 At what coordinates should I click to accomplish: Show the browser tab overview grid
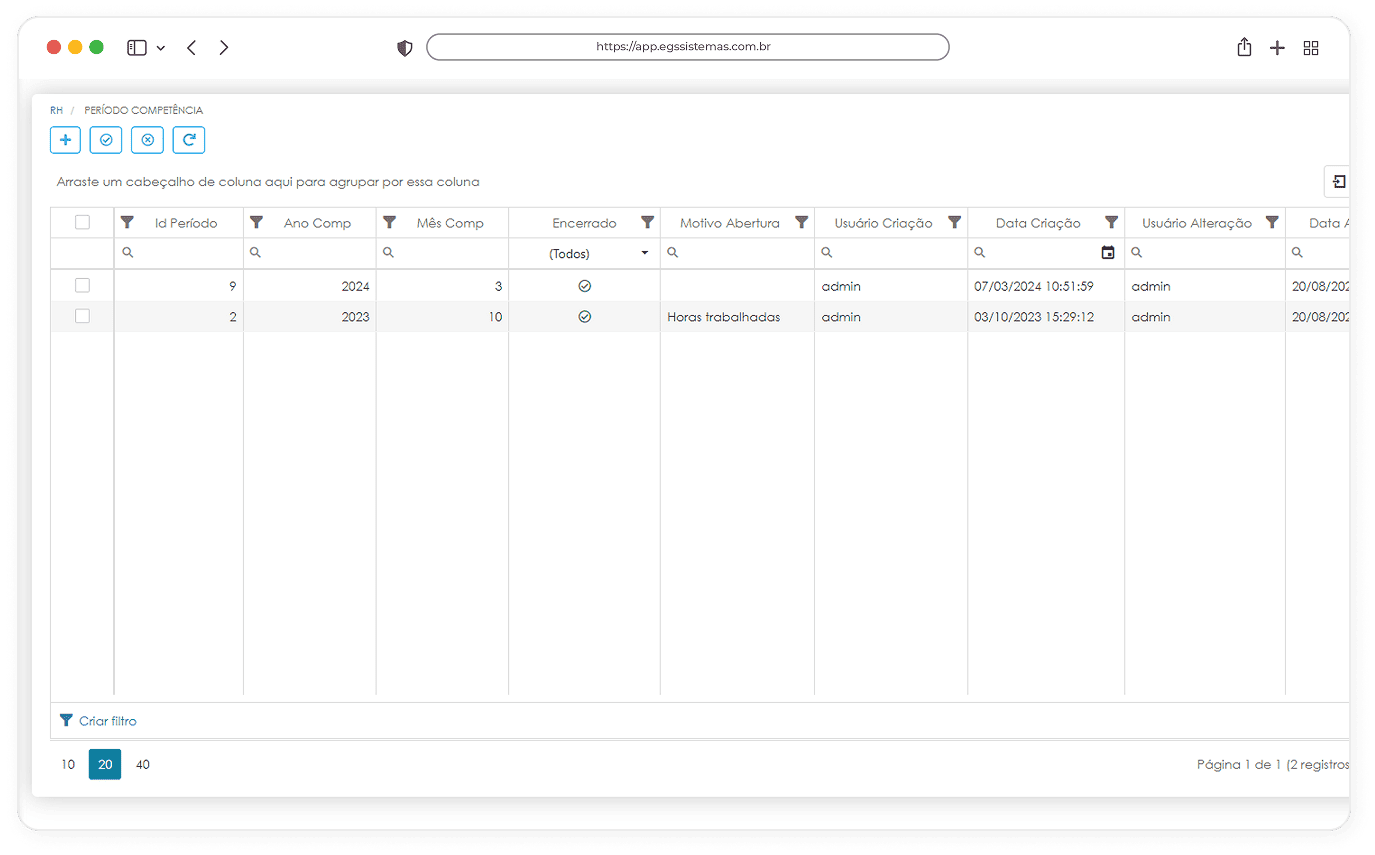point(1311,48)
